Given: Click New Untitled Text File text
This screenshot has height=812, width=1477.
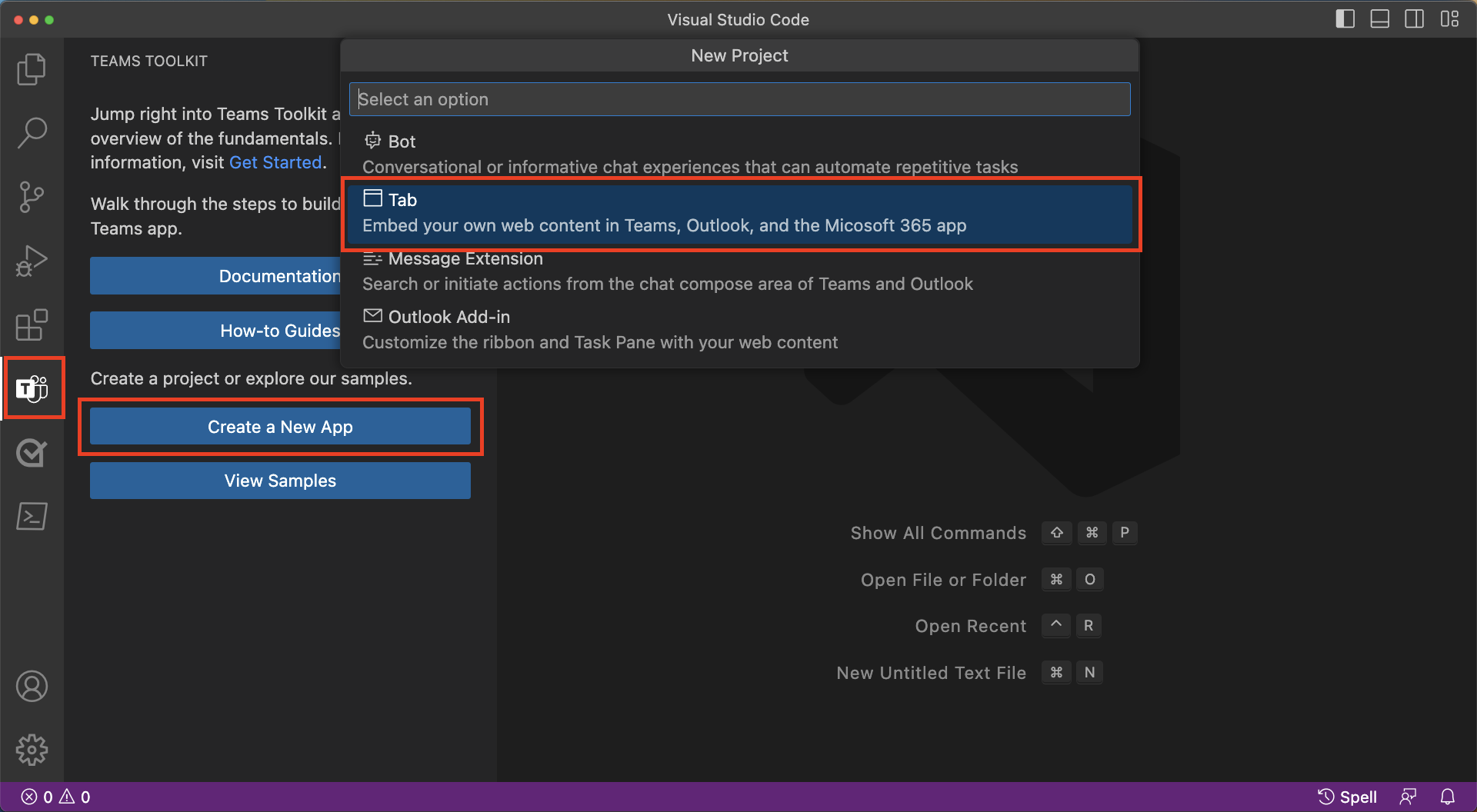Looking at the screenshot, I should tap(931, 673).
